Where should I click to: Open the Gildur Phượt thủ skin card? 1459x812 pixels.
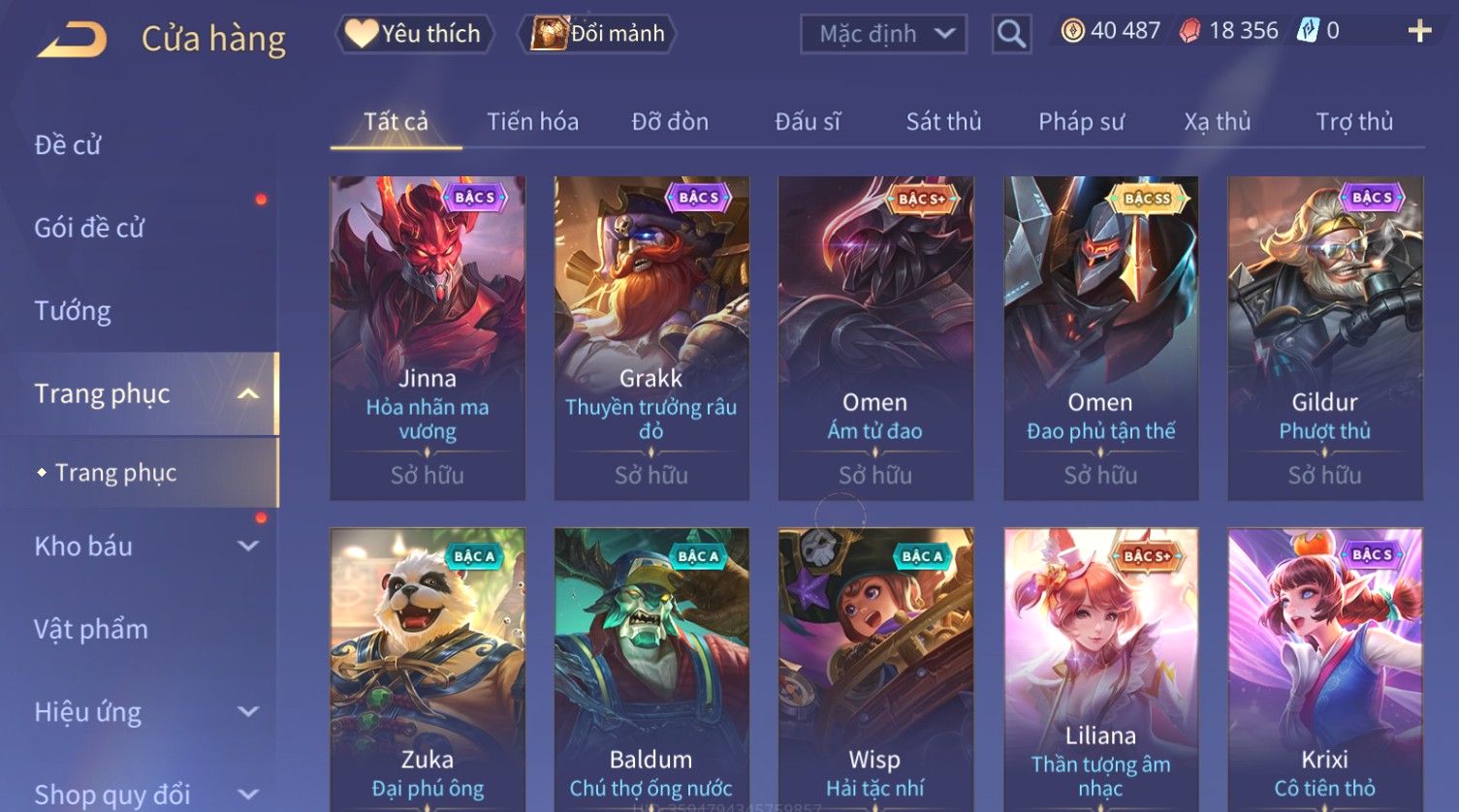pos(1324,337)
